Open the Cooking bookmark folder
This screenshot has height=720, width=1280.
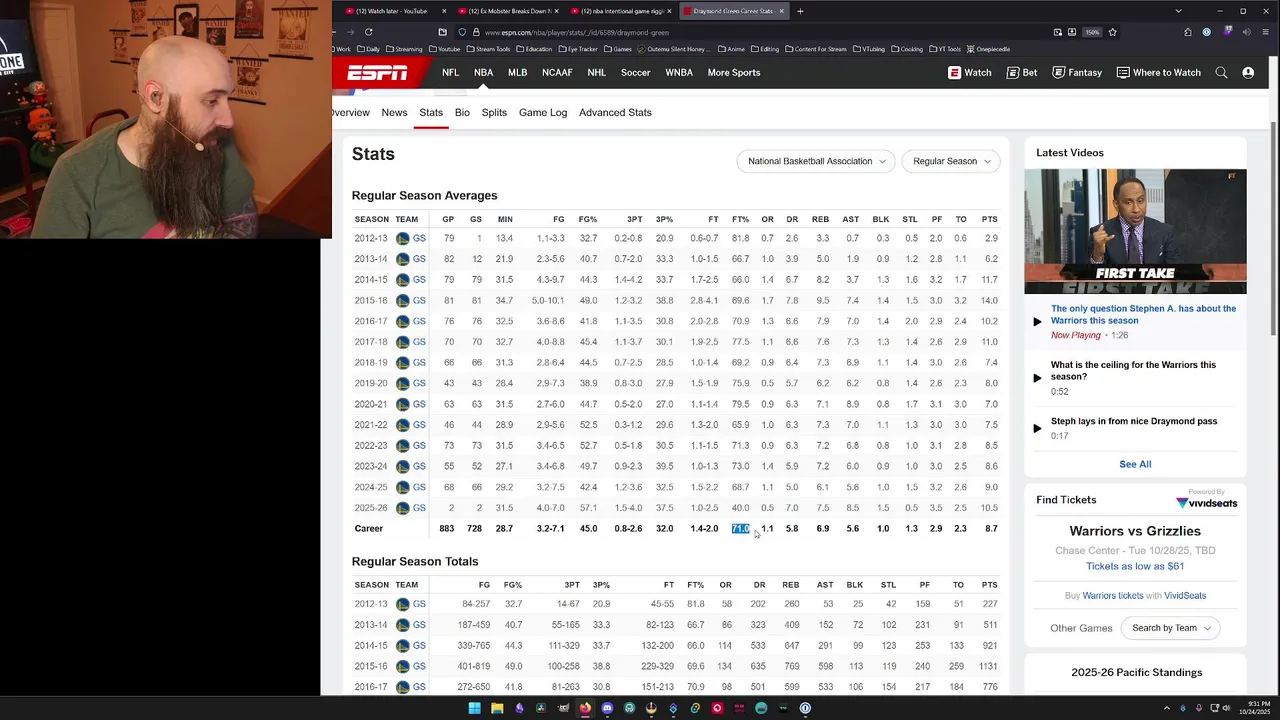[x=906, y=49]
